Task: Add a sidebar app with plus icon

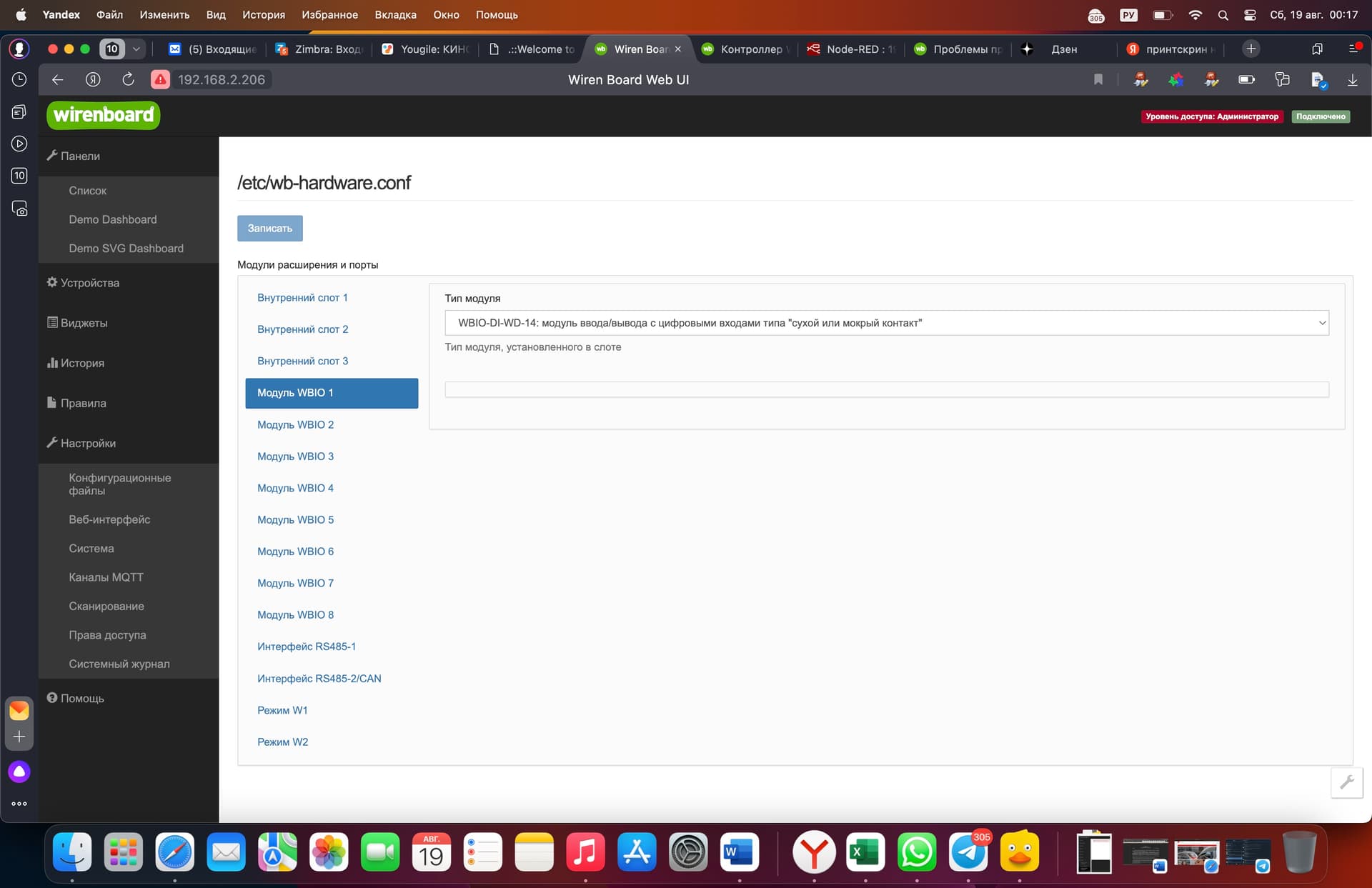Action: tap(19, 737)
